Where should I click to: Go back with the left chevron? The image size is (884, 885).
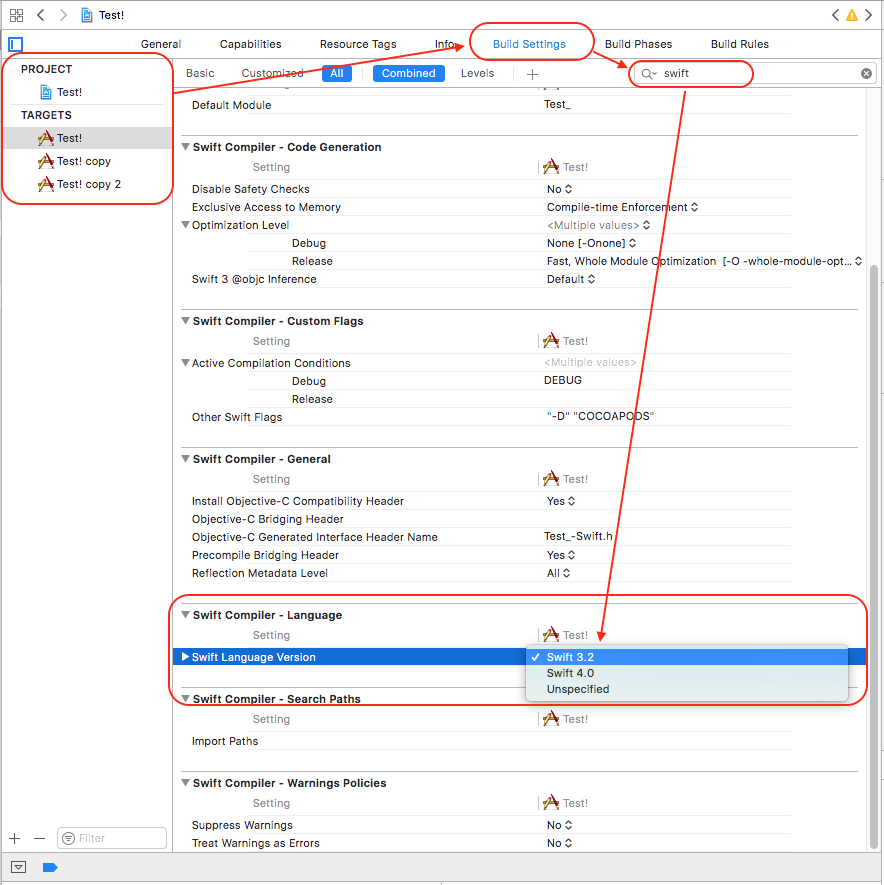pos(41,15)
